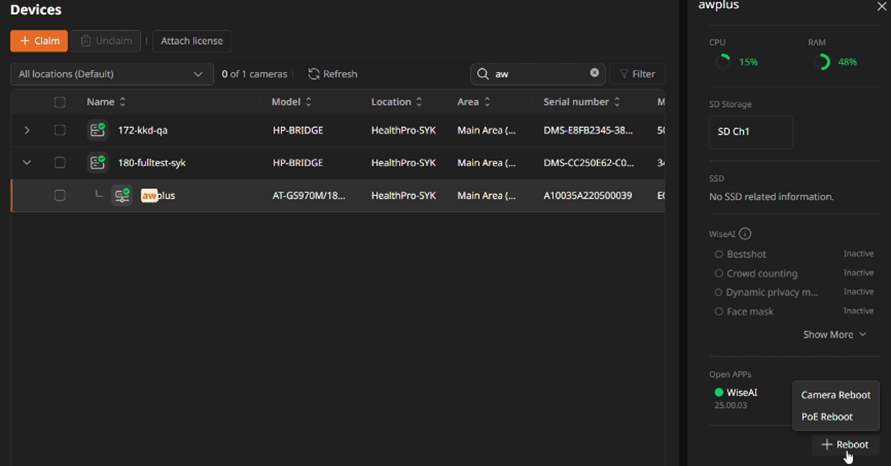Collapse the 180-fulltest-syk bridge row
The height and width of the screenshot is (466, 891).
[x=27, y=162]
